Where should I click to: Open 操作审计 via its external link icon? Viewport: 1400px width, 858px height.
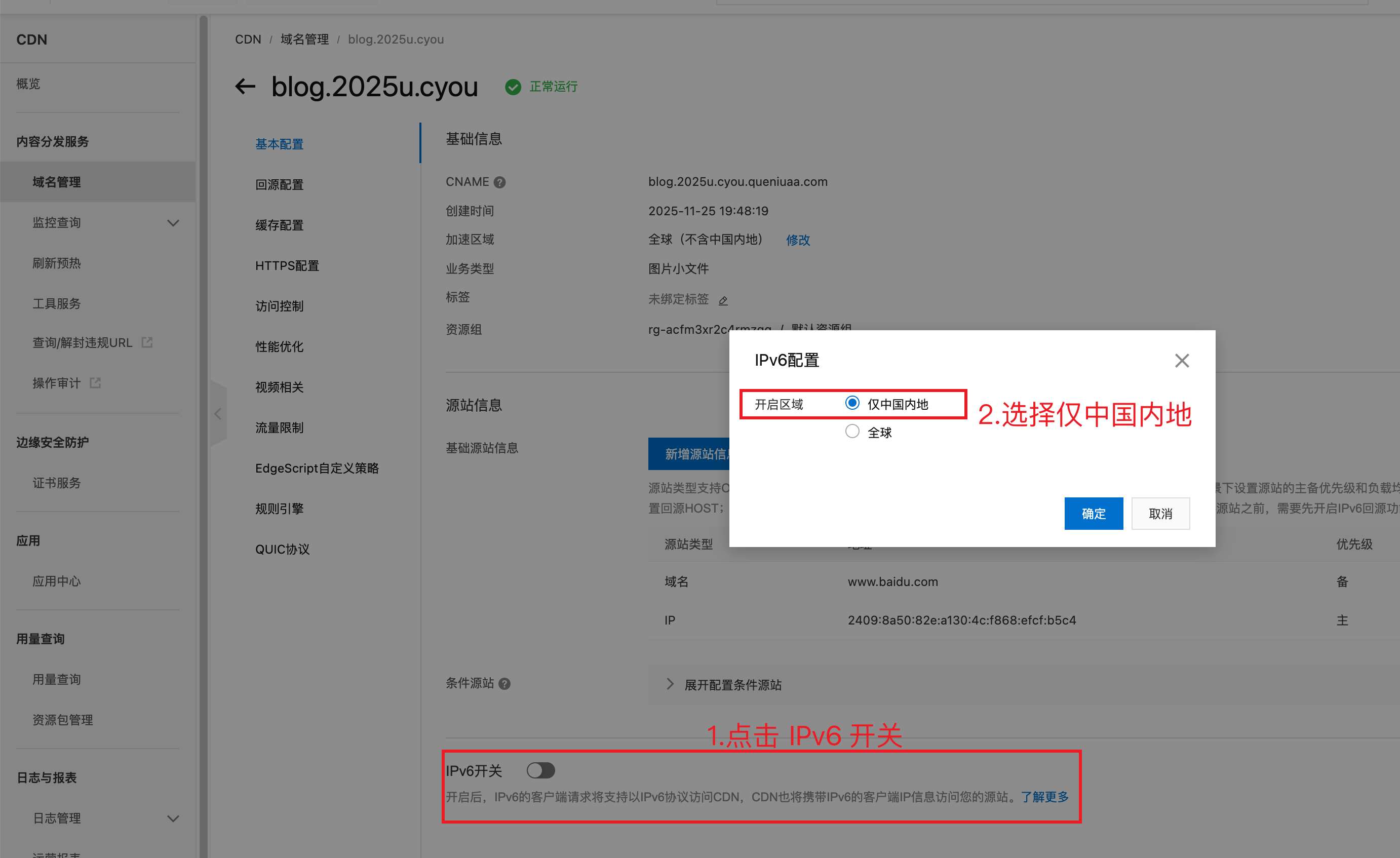coord(94,382)
